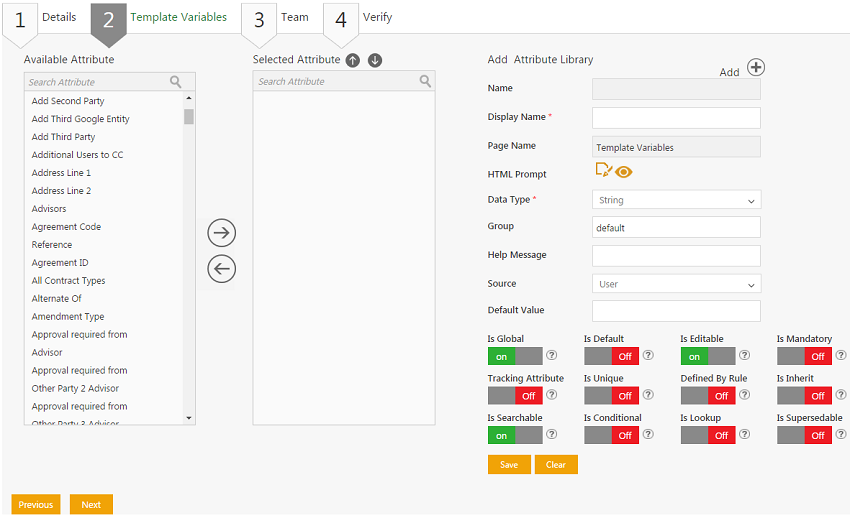
Task: Toggle the Is Global switch
Action: point(515,356)
